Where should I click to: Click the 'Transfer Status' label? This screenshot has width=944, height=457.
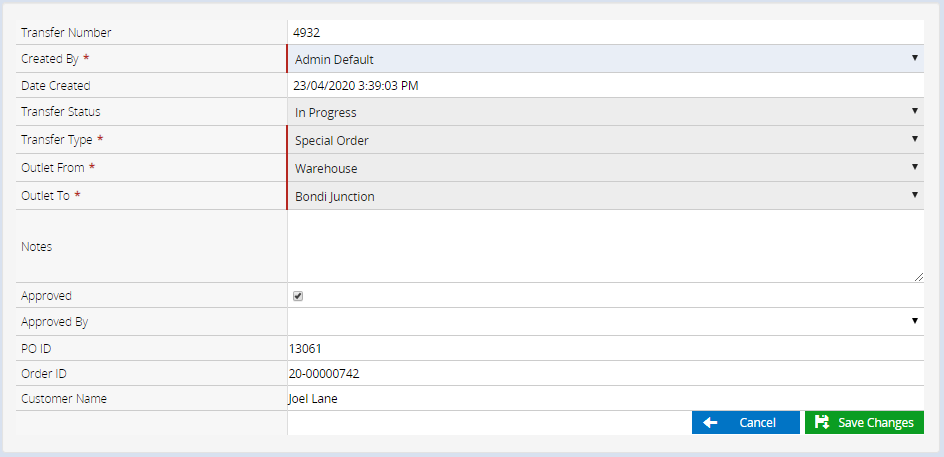click(x=61, y=112)
